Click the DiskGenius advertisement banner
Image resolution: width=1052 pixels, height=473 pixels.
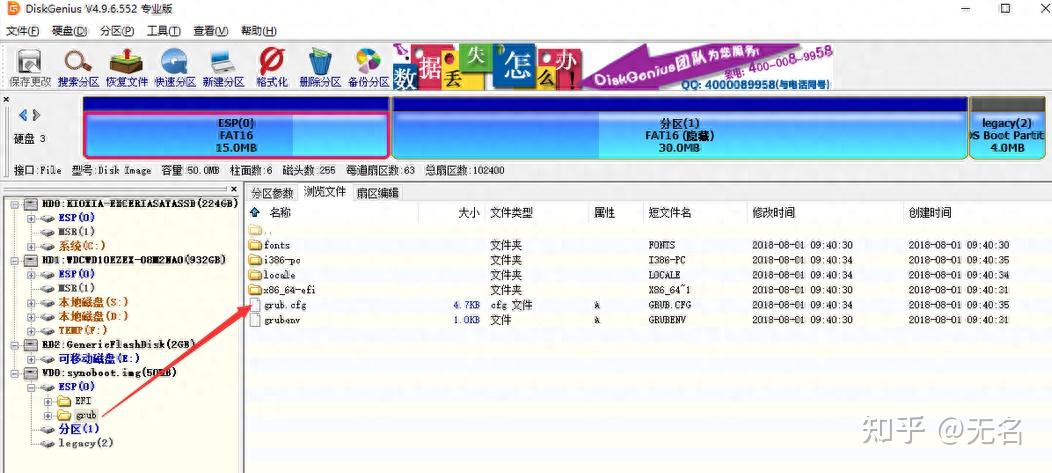[x=613, y=67]
